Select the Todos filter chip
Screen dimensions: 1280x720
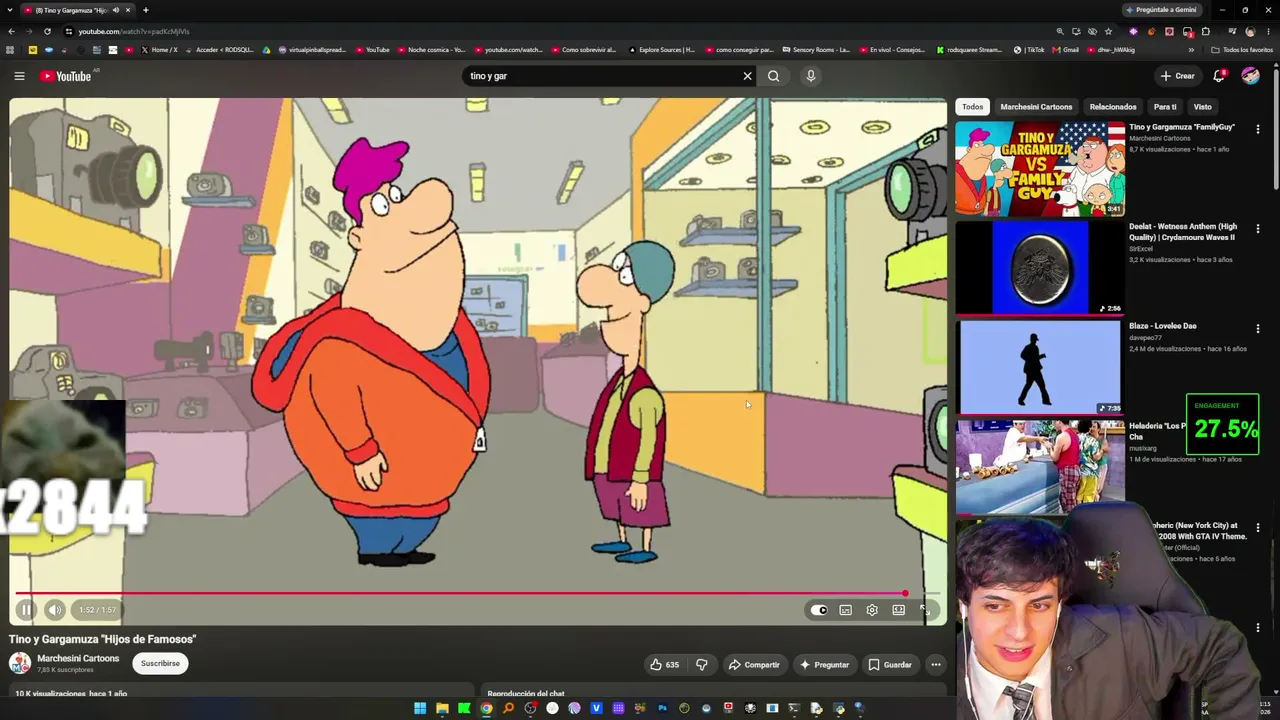(973, 107)
